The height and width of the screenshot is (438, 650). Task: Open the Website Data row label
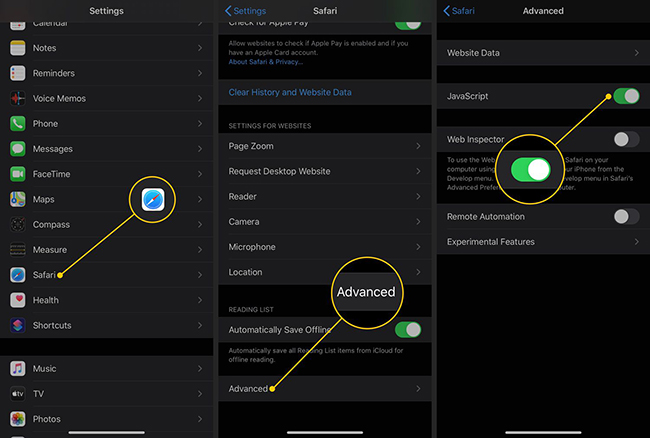pos(473,53)
